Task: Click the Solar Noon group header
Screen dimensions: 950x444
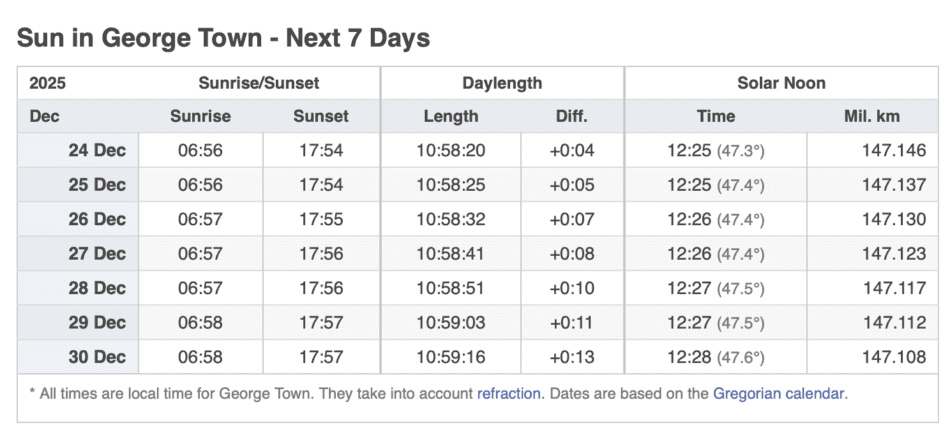Action: click(781, 83)
